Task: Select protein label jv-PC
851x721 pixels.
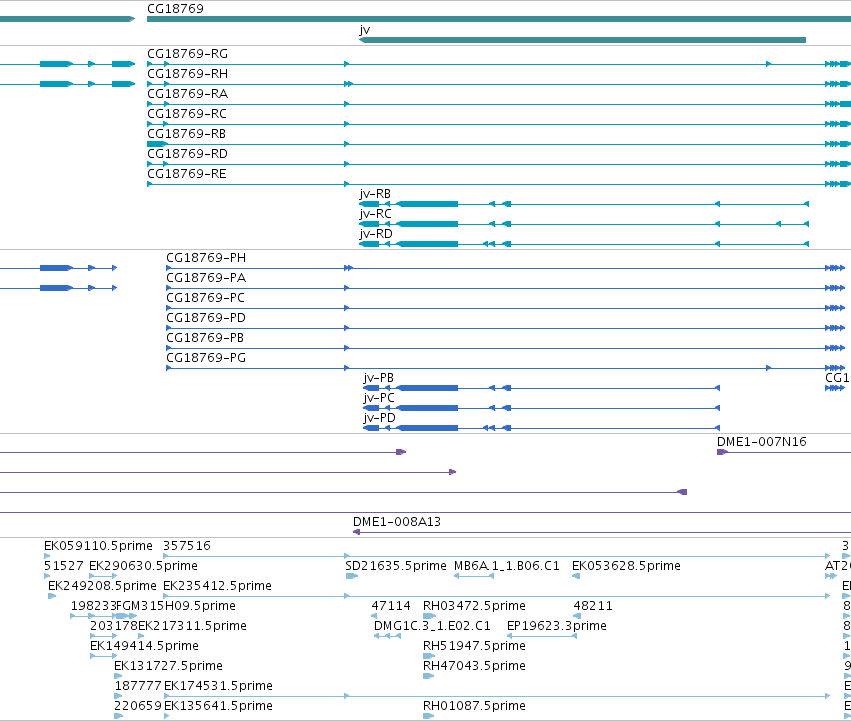Action: tap(379, 398)
